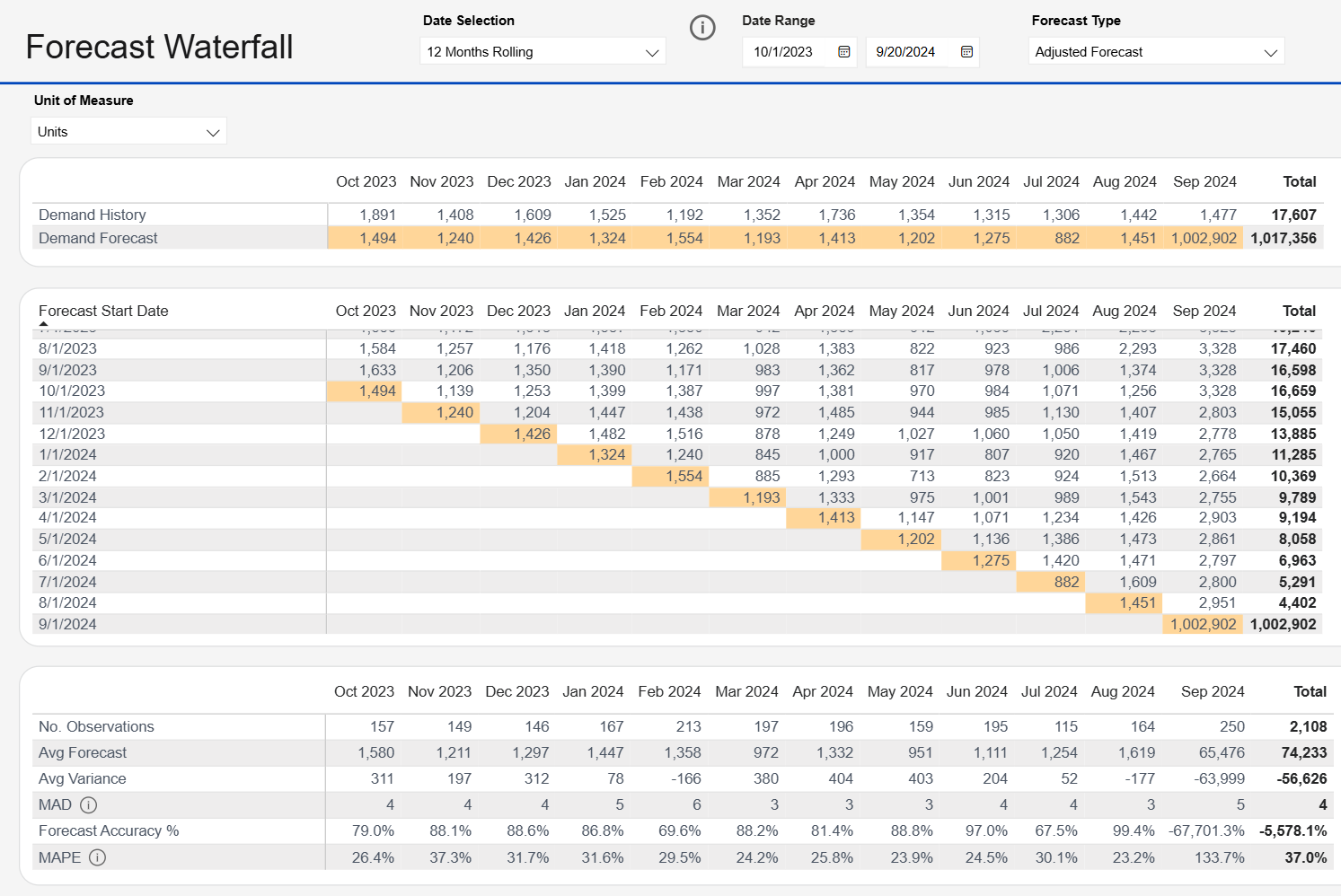1341x896 pixels.
Task: Click Total header in the metrics table
Action: click(1310, 691)
